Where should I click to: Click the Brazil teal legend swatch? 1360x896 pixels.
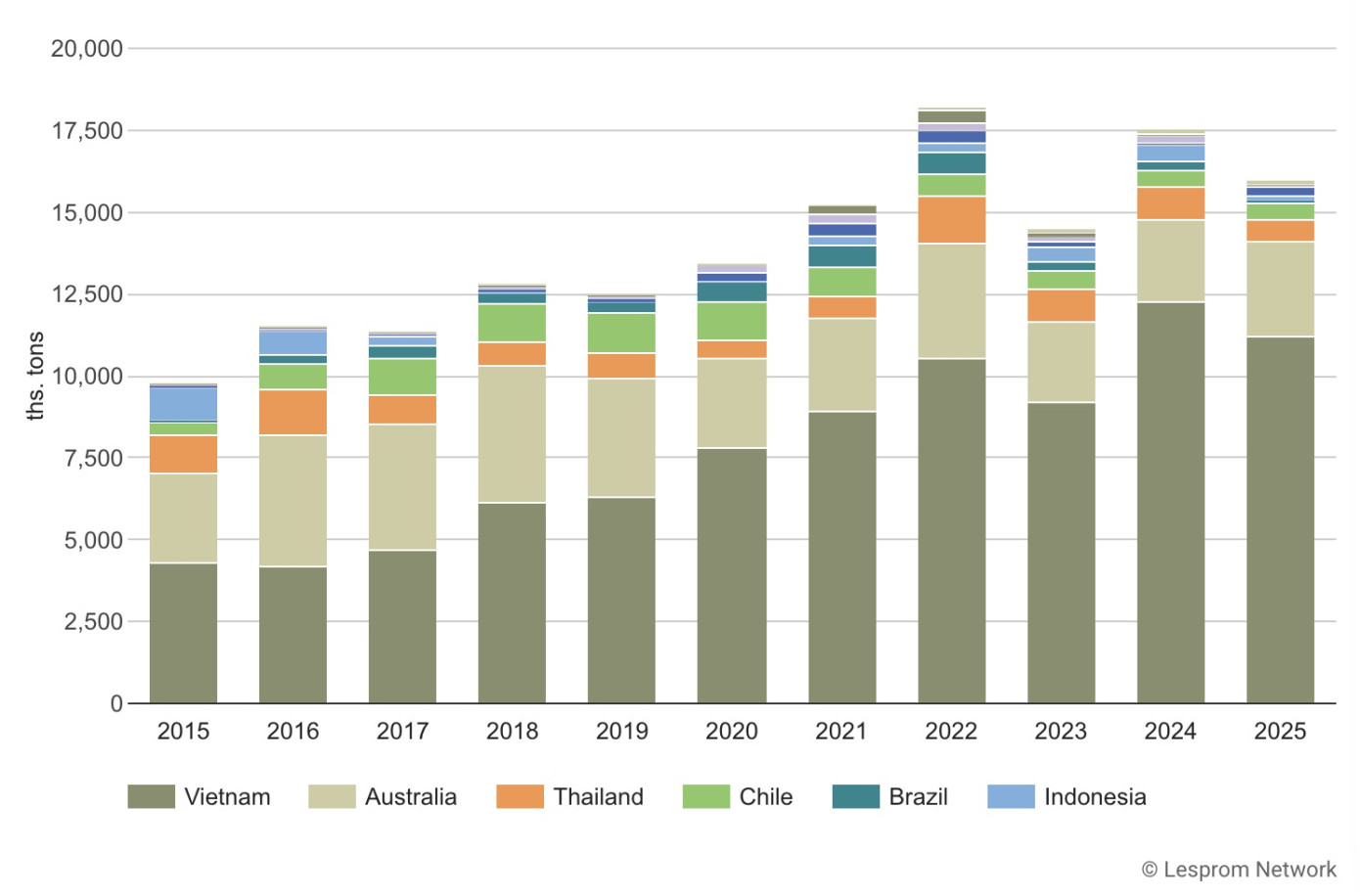point(855,796)
